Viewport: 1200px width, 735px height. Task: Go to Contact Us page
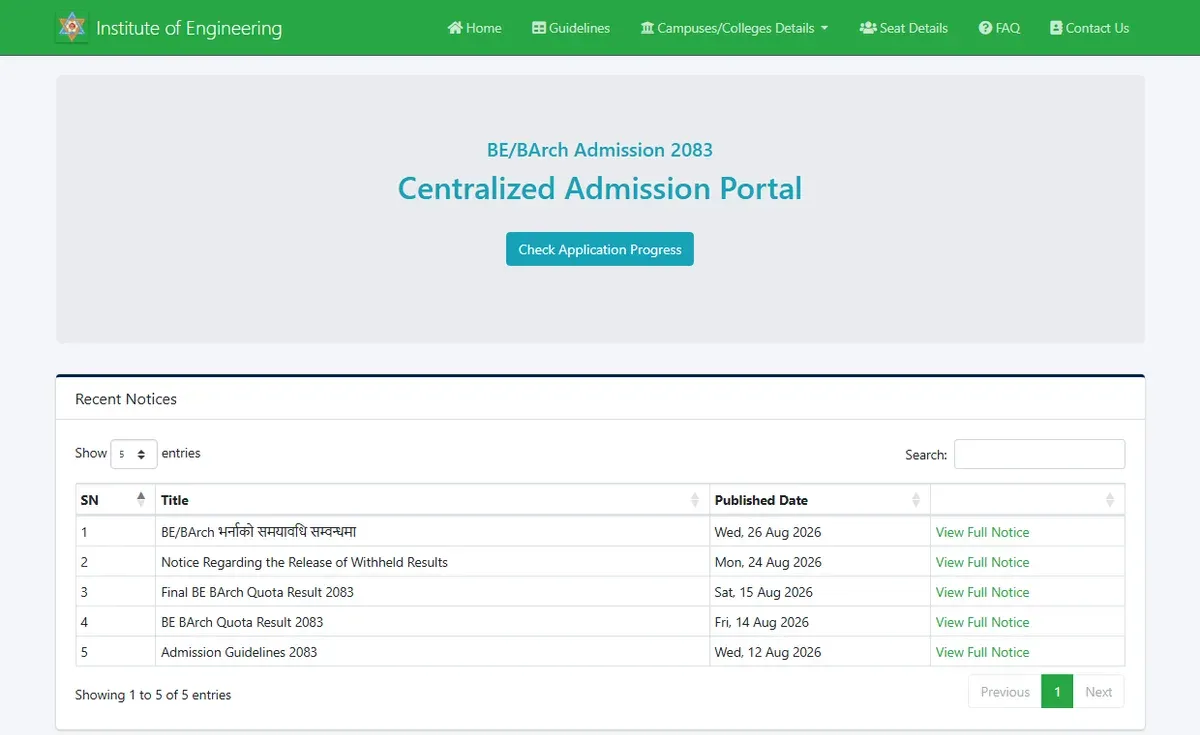pyautogui.click(x=1090, y=28)
